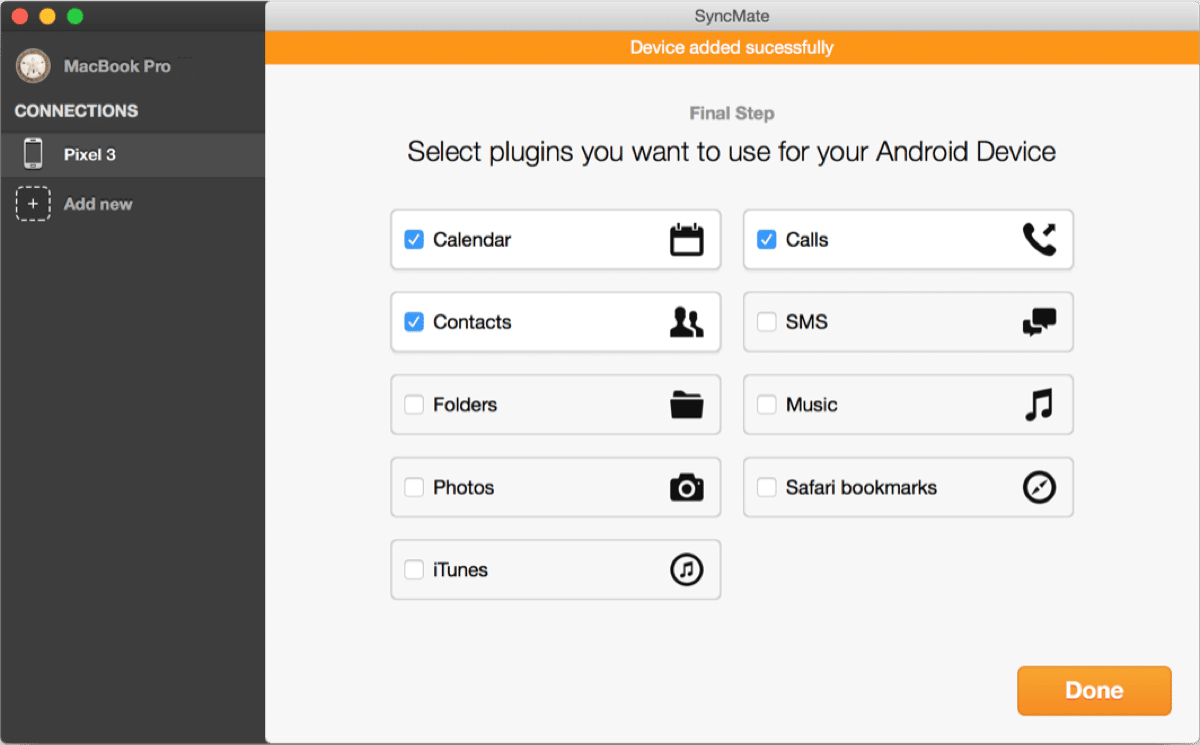Image resolution: width=1200 pixels, height=745 pixels.
Task: Enable the SMS plugin checkbox
Action: (x=767, y=322)
